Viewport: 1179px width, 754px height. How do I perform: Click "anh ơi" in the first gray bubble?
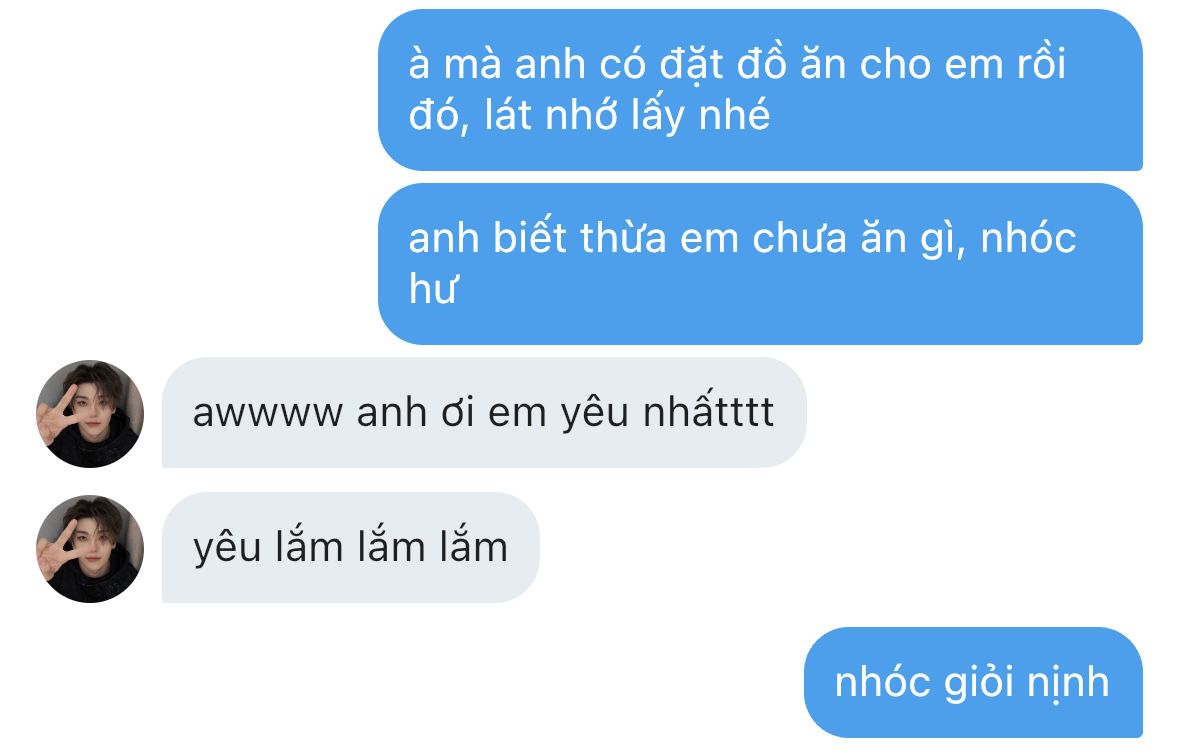415,413
